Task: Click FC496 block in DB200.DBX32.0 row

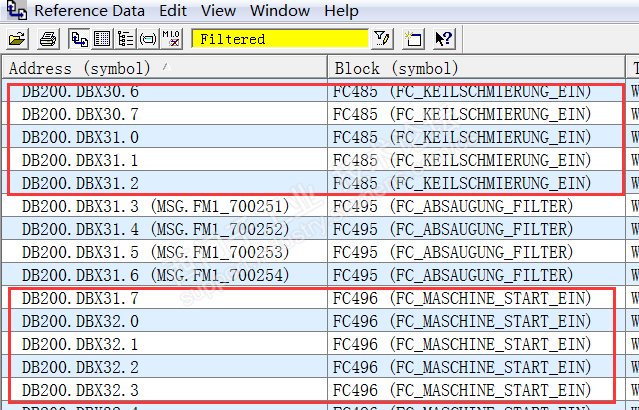Action: coord(462,321)
